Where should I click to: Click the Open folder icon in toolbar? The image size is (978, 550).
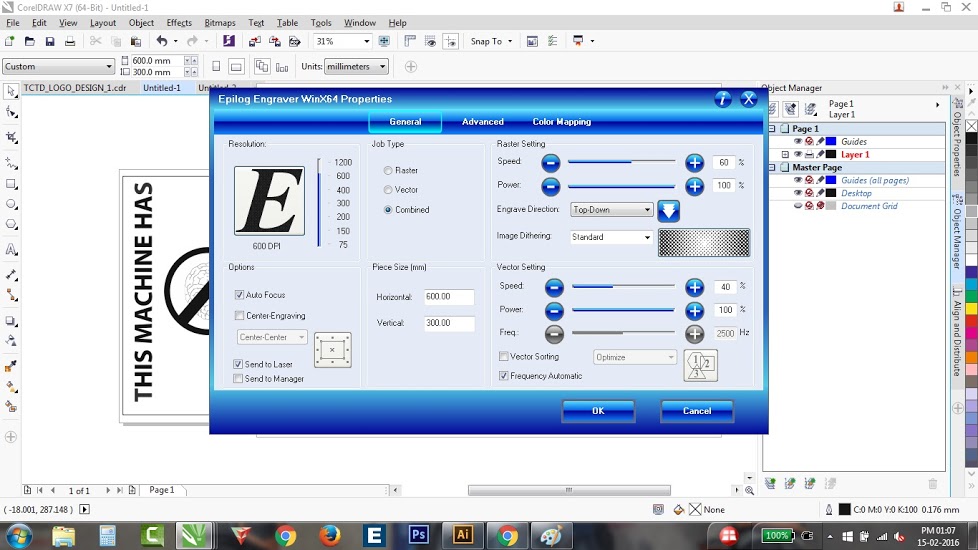tap(29, 41)
